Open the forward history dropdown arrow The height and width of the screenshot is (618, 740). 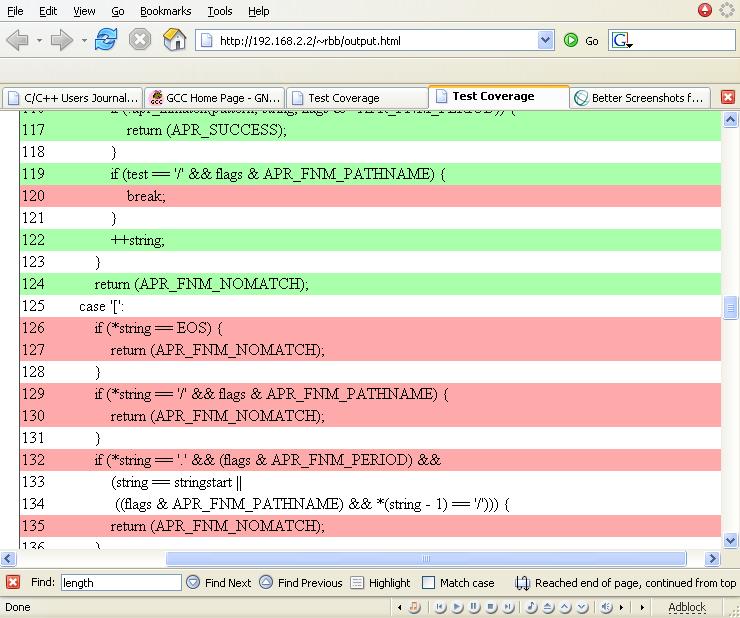(84, 41)
